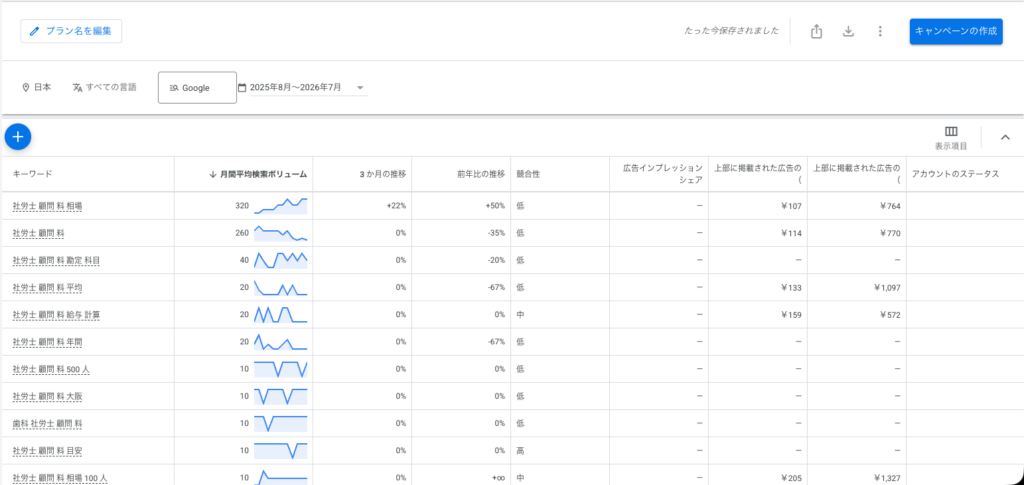Viewport: 1024px width, 485px height.
Task: Select keyword 社労士 顧問 料 500 人
Action: coord(51,369)
